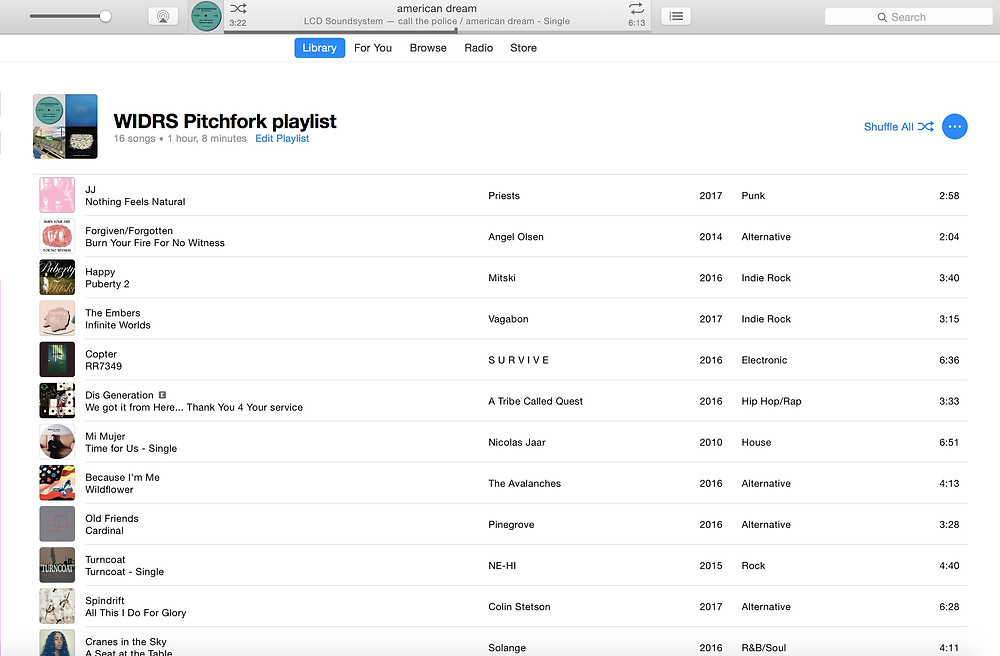This screenshot has width=1000, height=656.
Task: Open the AirPlay output menu
Action: tap(163, 17)
